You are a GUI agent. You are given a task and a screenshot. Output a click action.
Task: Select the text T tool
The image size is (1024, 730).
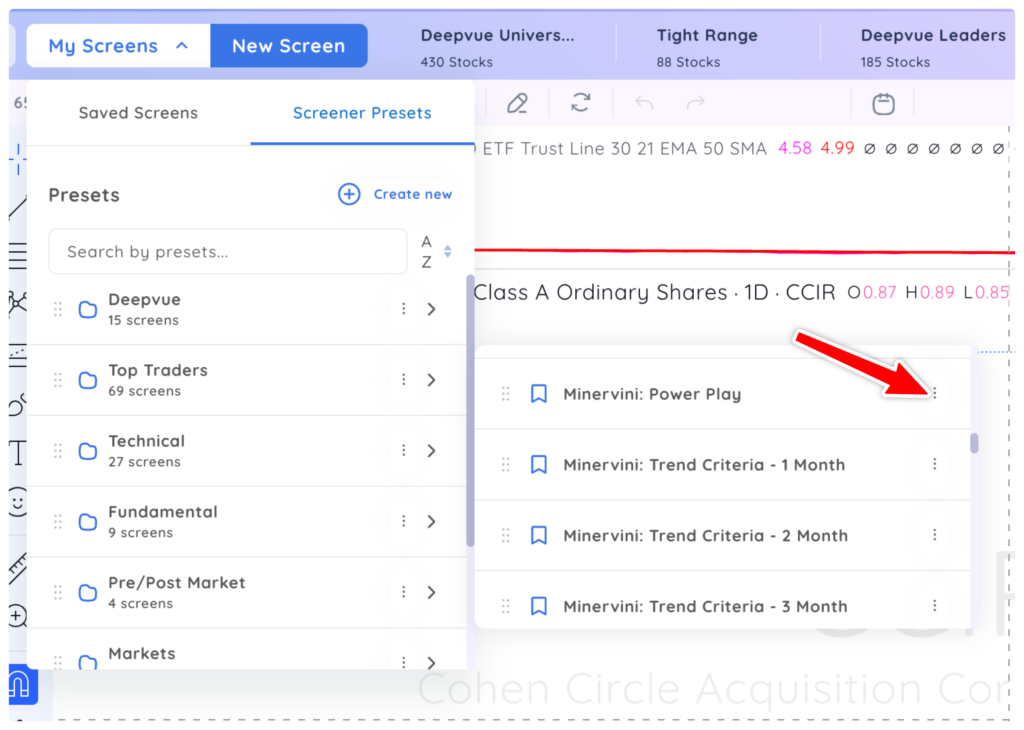18,452
